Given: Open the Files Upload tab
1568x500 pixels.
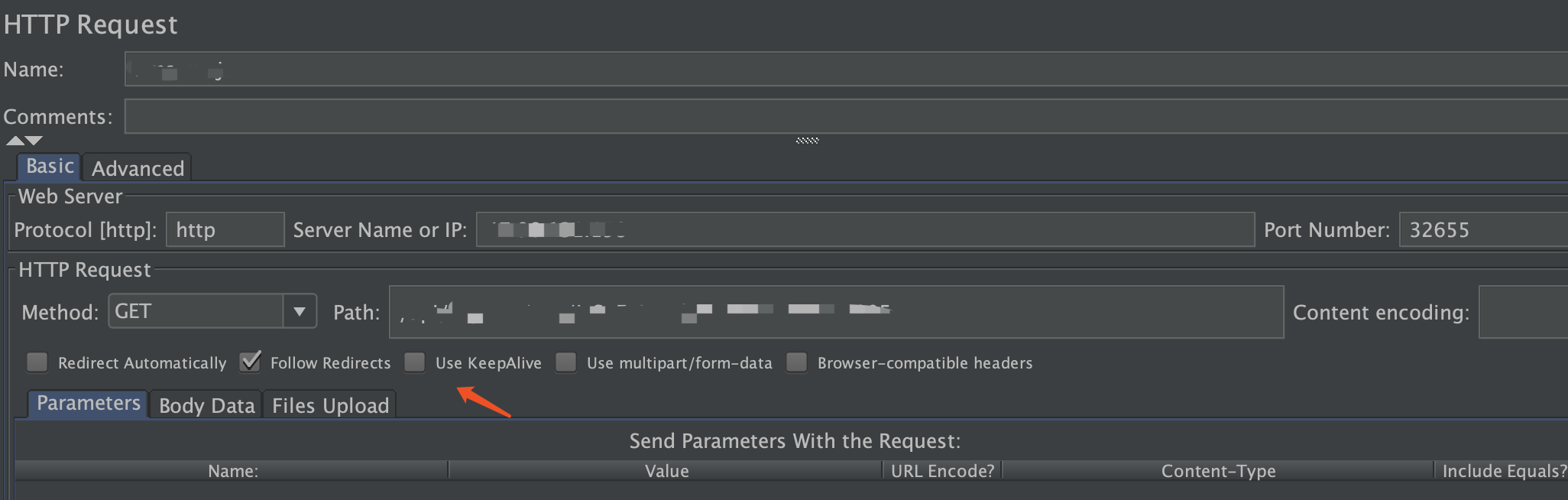Looking at the screenshot, I should tap(329, 405).
